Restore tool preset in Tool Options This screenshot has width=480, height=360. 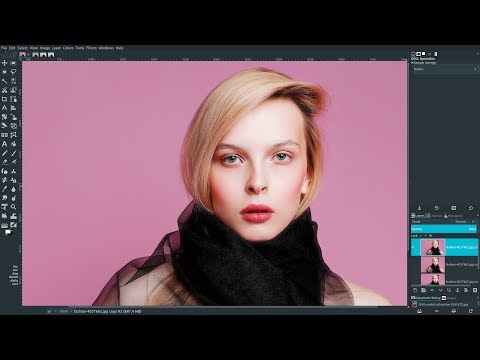point(437,208)
